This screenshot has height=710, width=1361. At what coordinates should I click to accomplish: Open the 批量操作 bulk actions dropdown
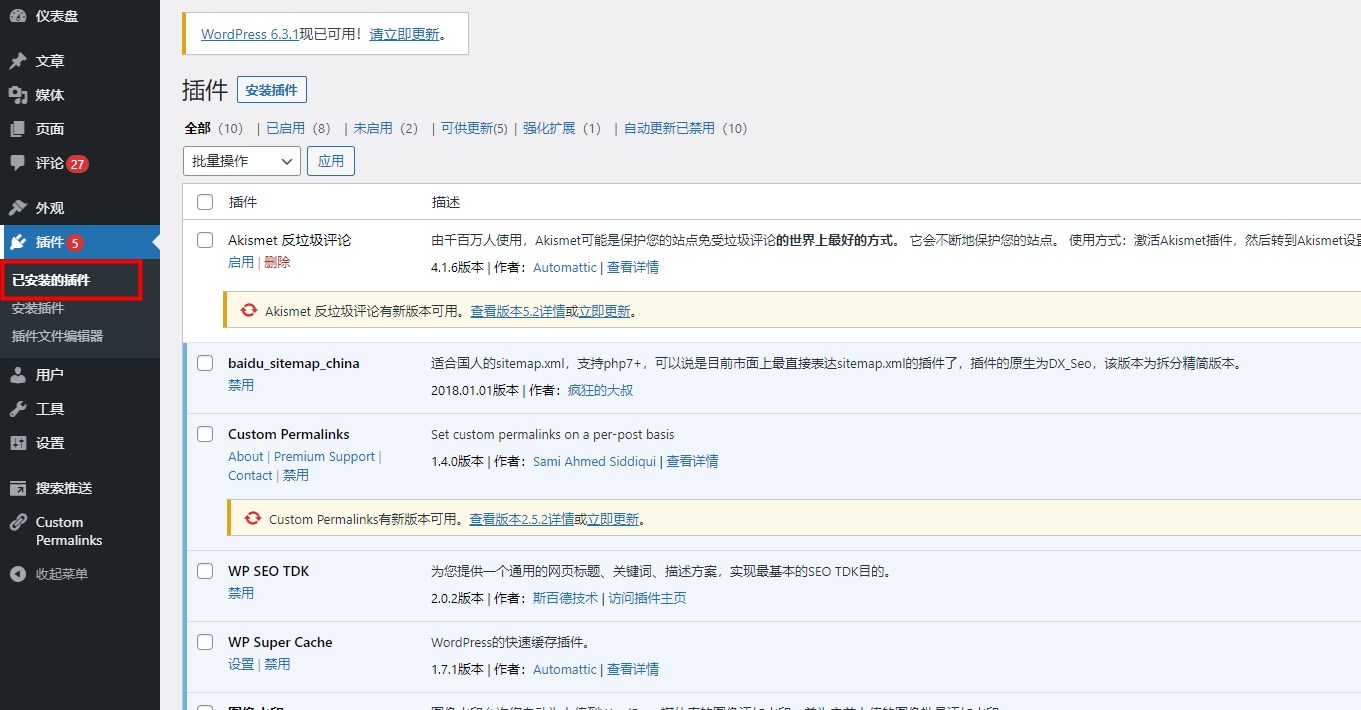242,161
